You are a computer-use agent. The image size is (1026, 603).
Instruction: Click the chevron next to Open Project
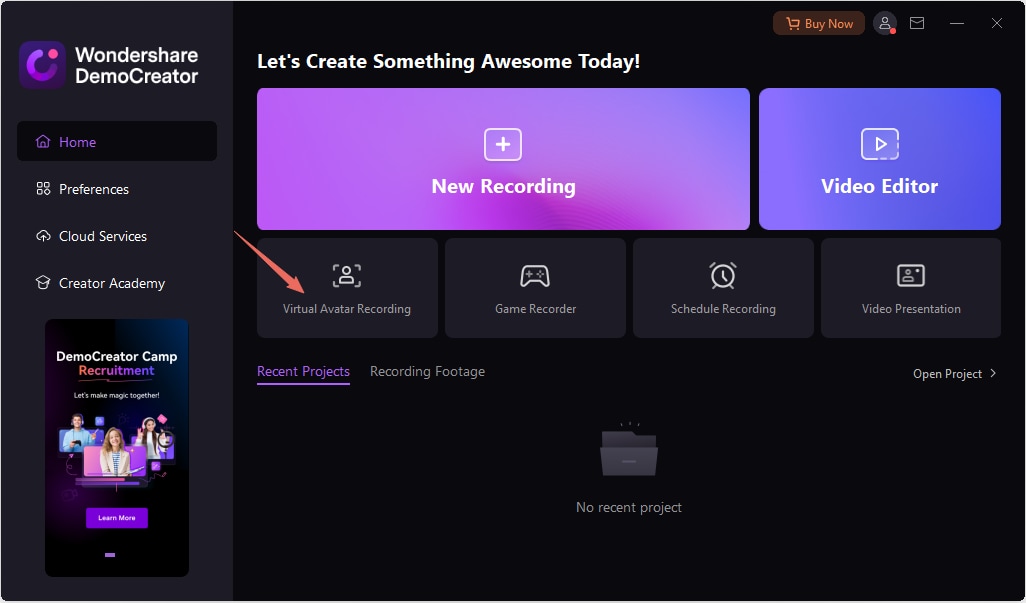pos(993,373)
